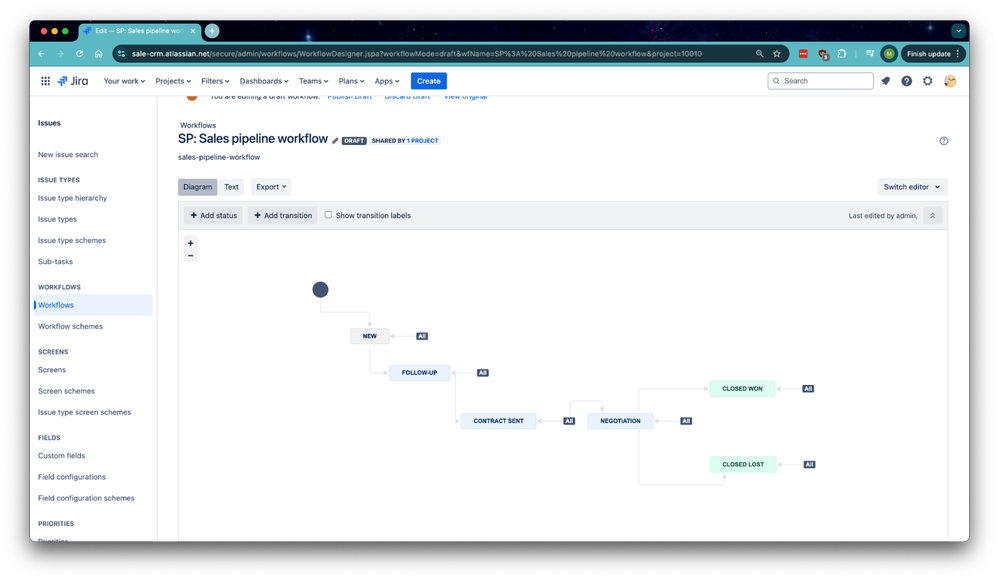Switch to the Diagram view tab
Image resolution: width=999 pixels, height=581 pixels.
[198, 187]
